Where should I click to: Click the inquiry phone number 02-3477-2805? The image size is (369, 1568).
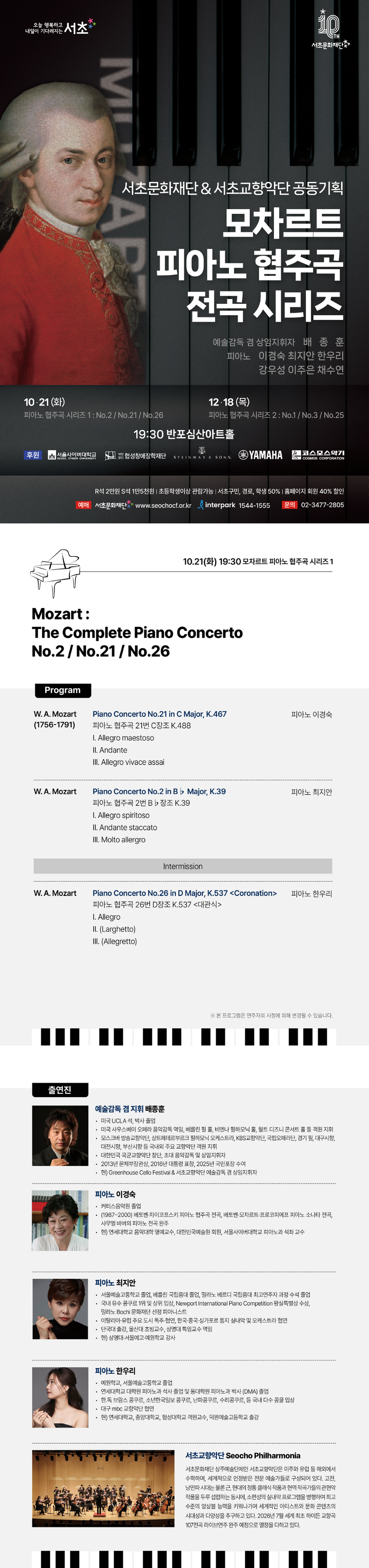(322, 505)
